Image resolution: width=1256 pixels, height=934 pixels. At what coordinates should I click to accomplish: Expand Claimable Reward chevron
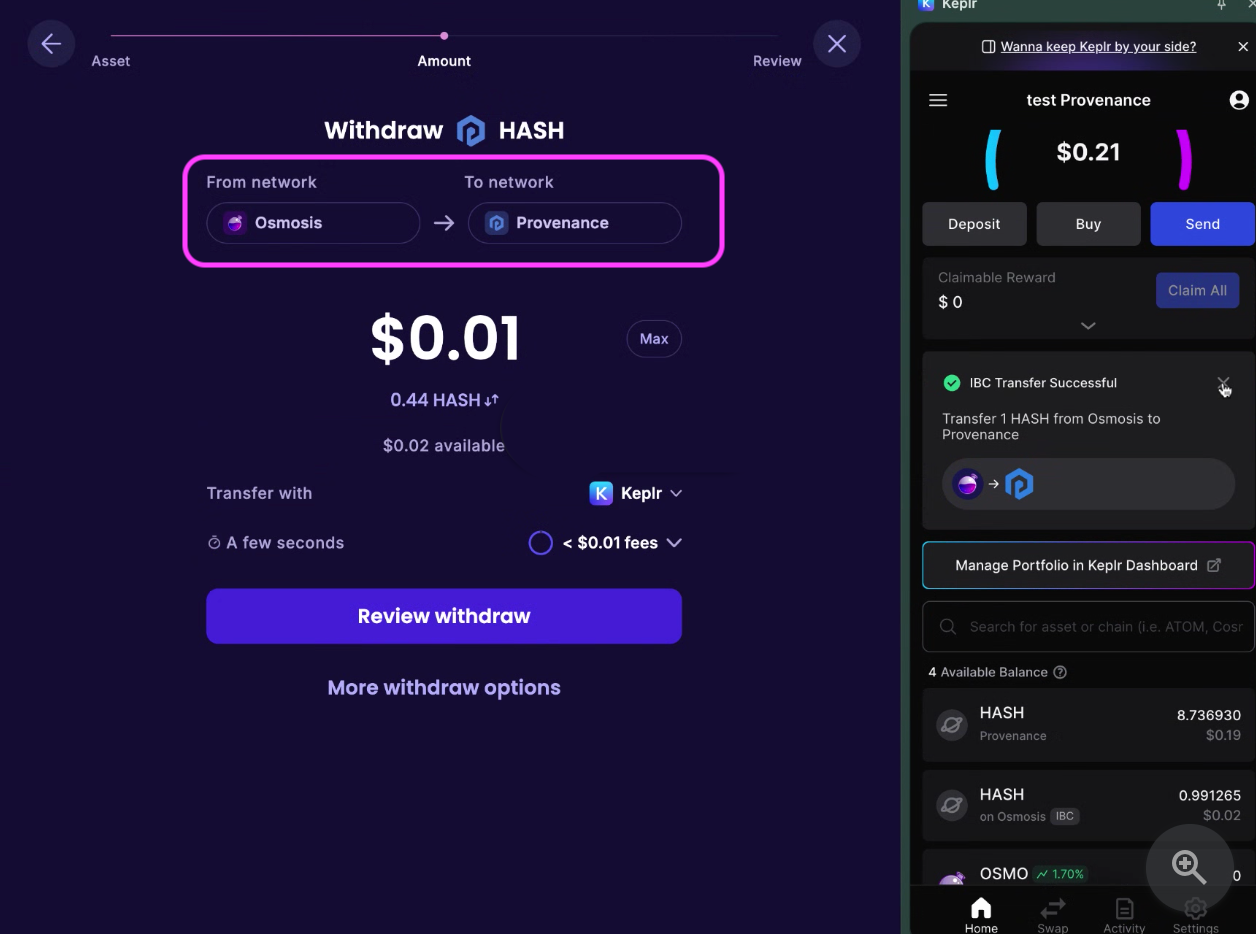(x=1088, y=326)
